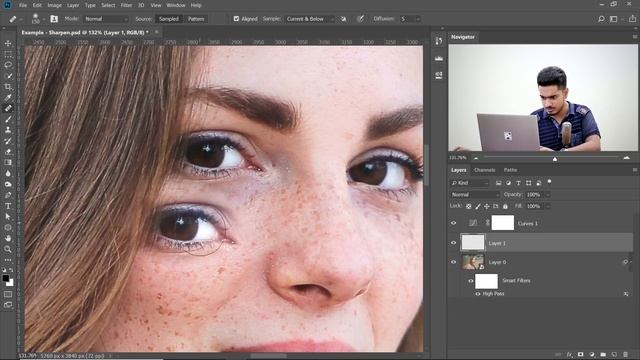Open the Sample dropdown Current & Below

click(x=310, y=19)
